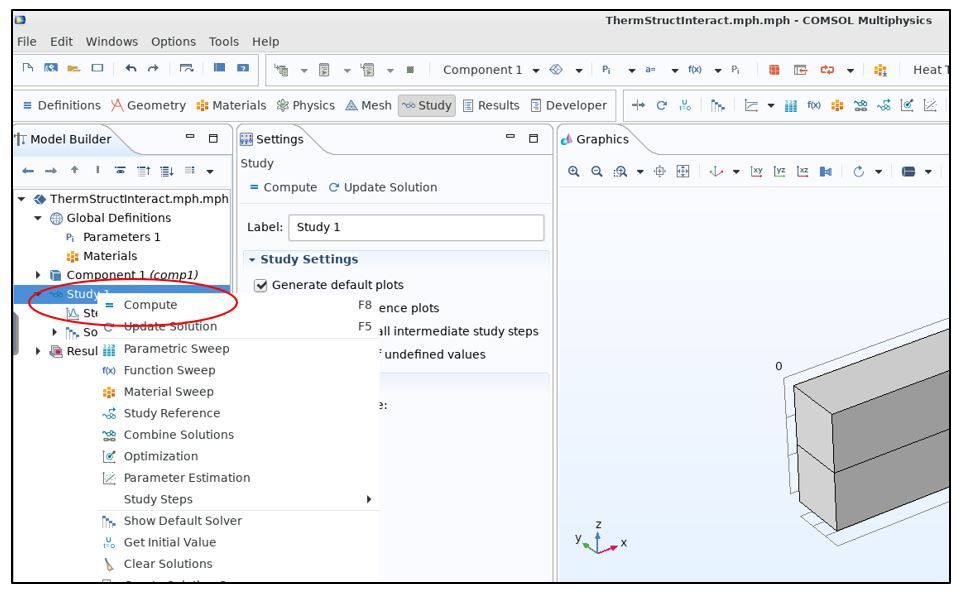Viewport: 958px width, 595px height.
Task: Choose Function Sweep from context menu
Action: click(238, 370)
